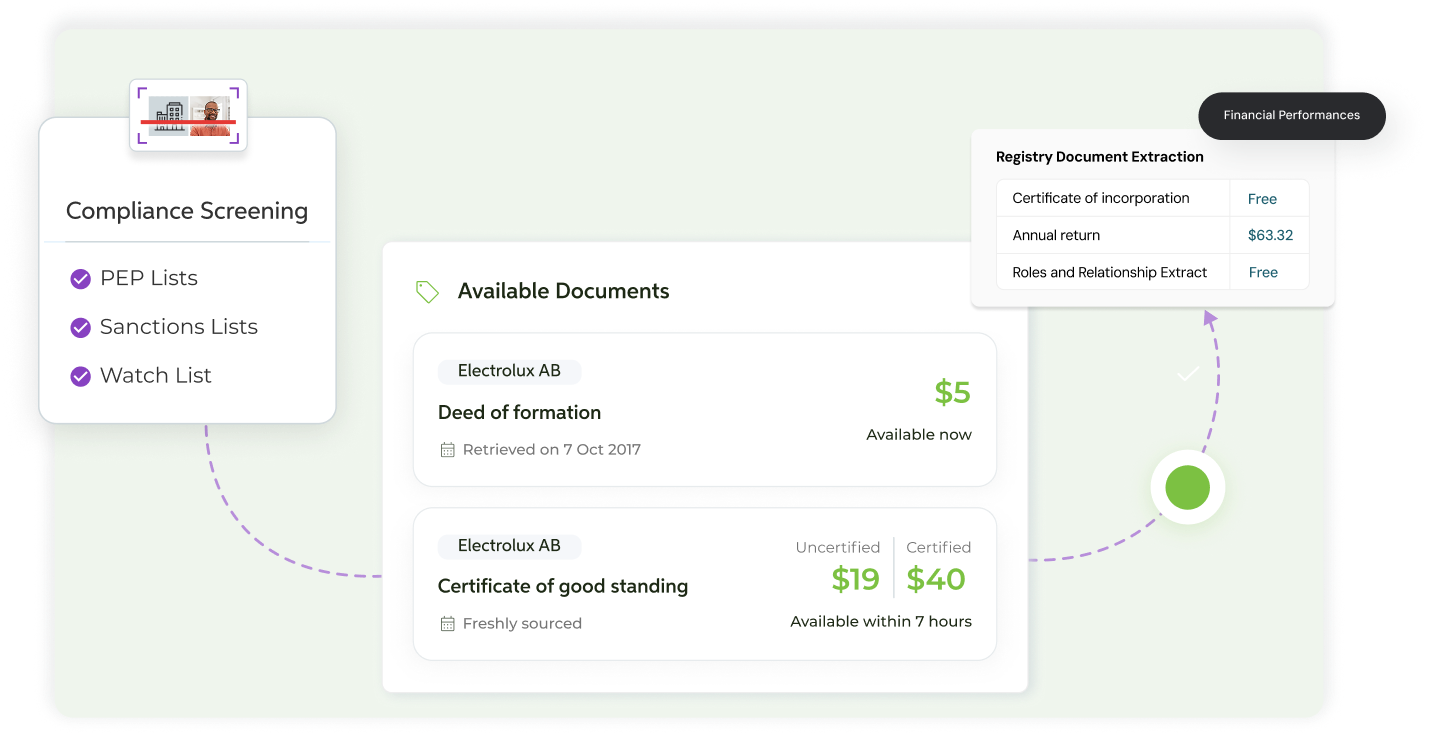Click the green tag icon beside Available Documents
The image size is (1432, 733).
pos(427,292)
